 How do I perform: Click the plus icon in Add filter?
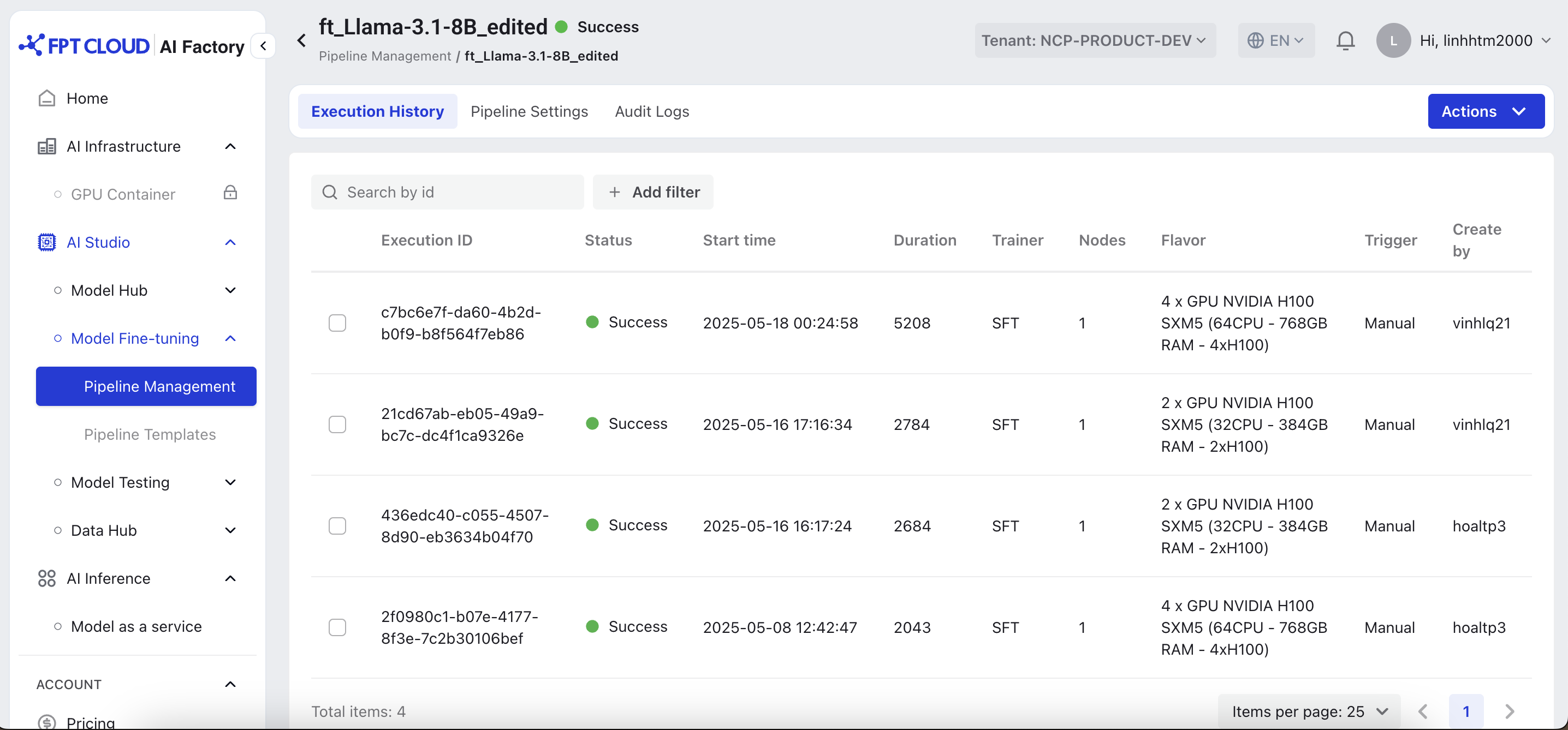coord(615,192)
